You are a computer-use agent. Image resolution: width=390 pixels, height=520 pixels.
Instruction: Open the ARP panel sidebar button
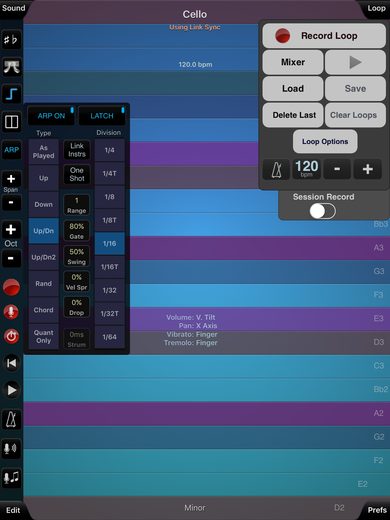click(11, 150)
